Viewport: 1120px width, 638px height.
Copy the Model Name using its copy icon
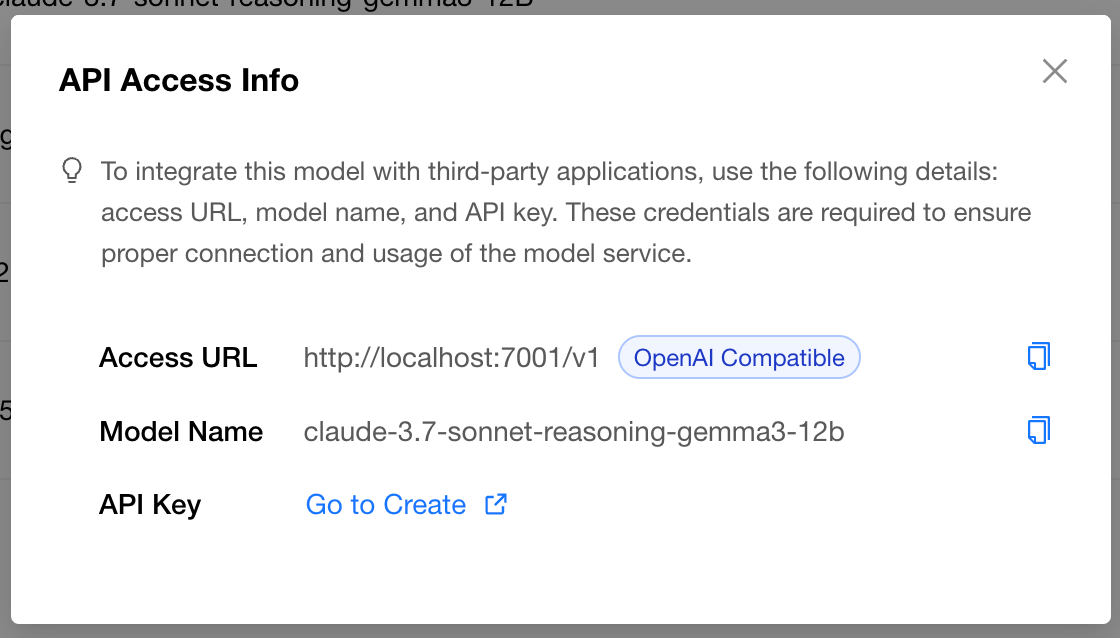click(x=1039, y=431)
